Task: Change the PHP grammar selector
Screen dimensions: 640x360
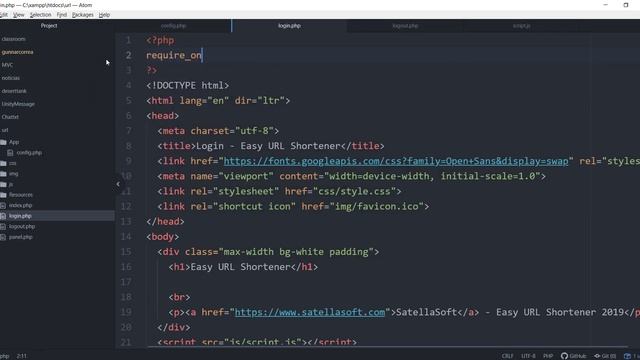Action: [548, 356]
